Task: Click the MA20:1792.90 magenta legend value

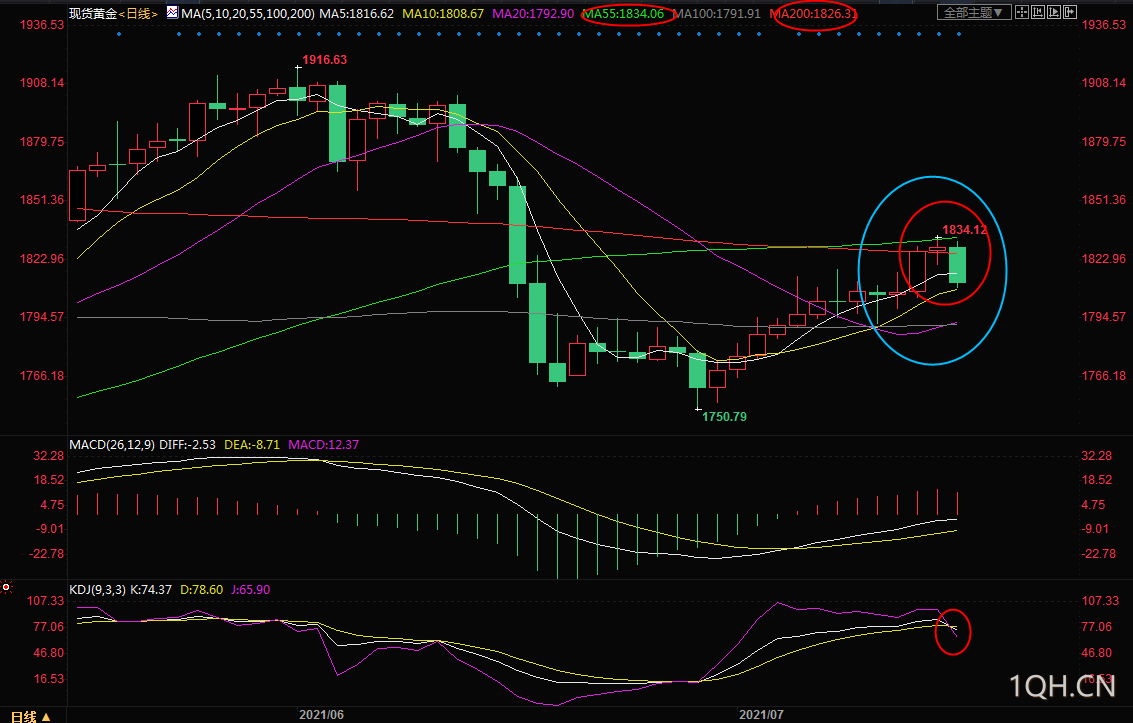Action: 533,14
